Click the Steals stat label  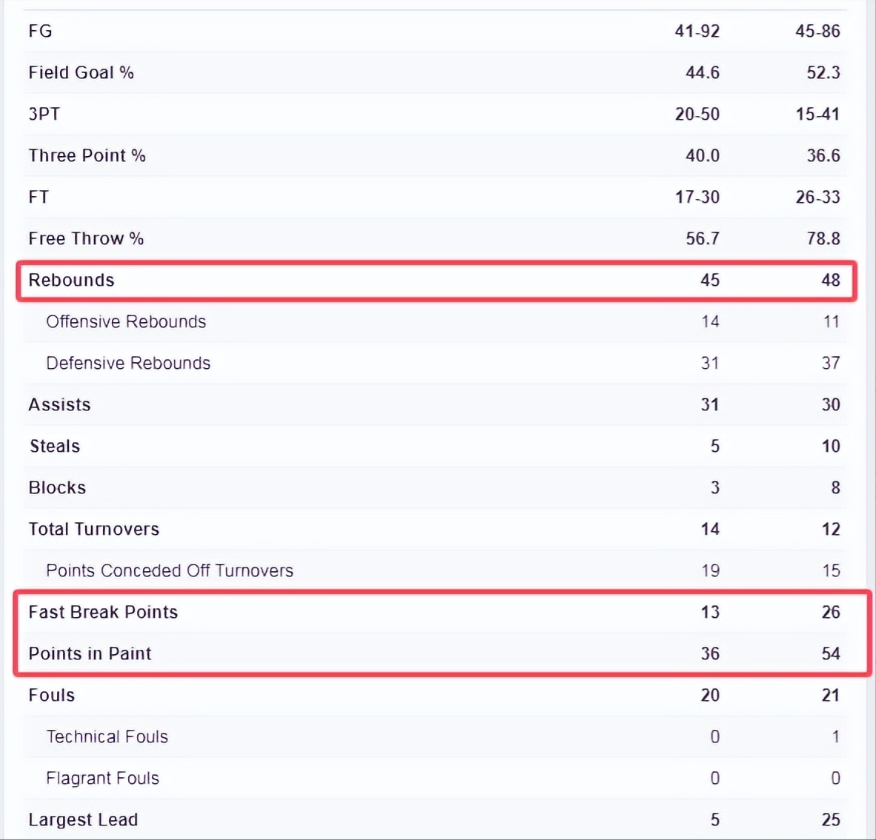[x=54, y=446]
